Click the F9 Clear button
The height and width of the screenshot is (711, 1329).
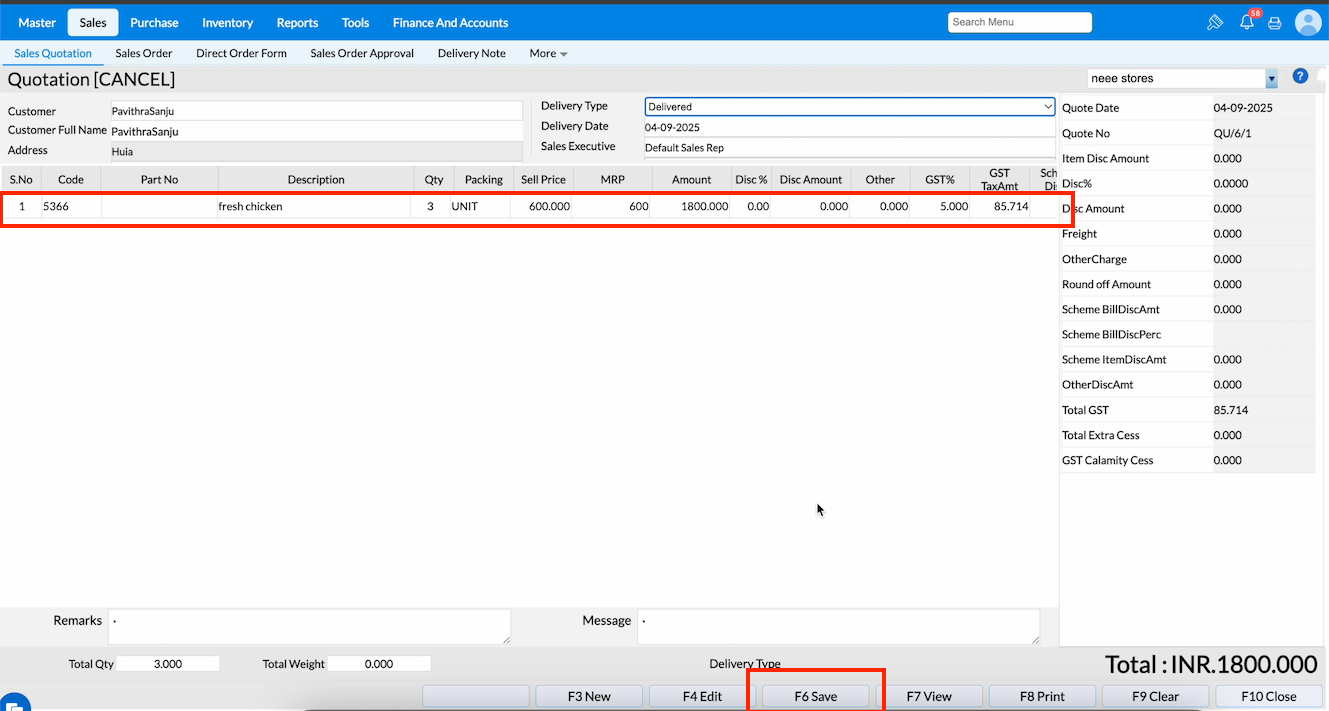[x=1155, y=696]
